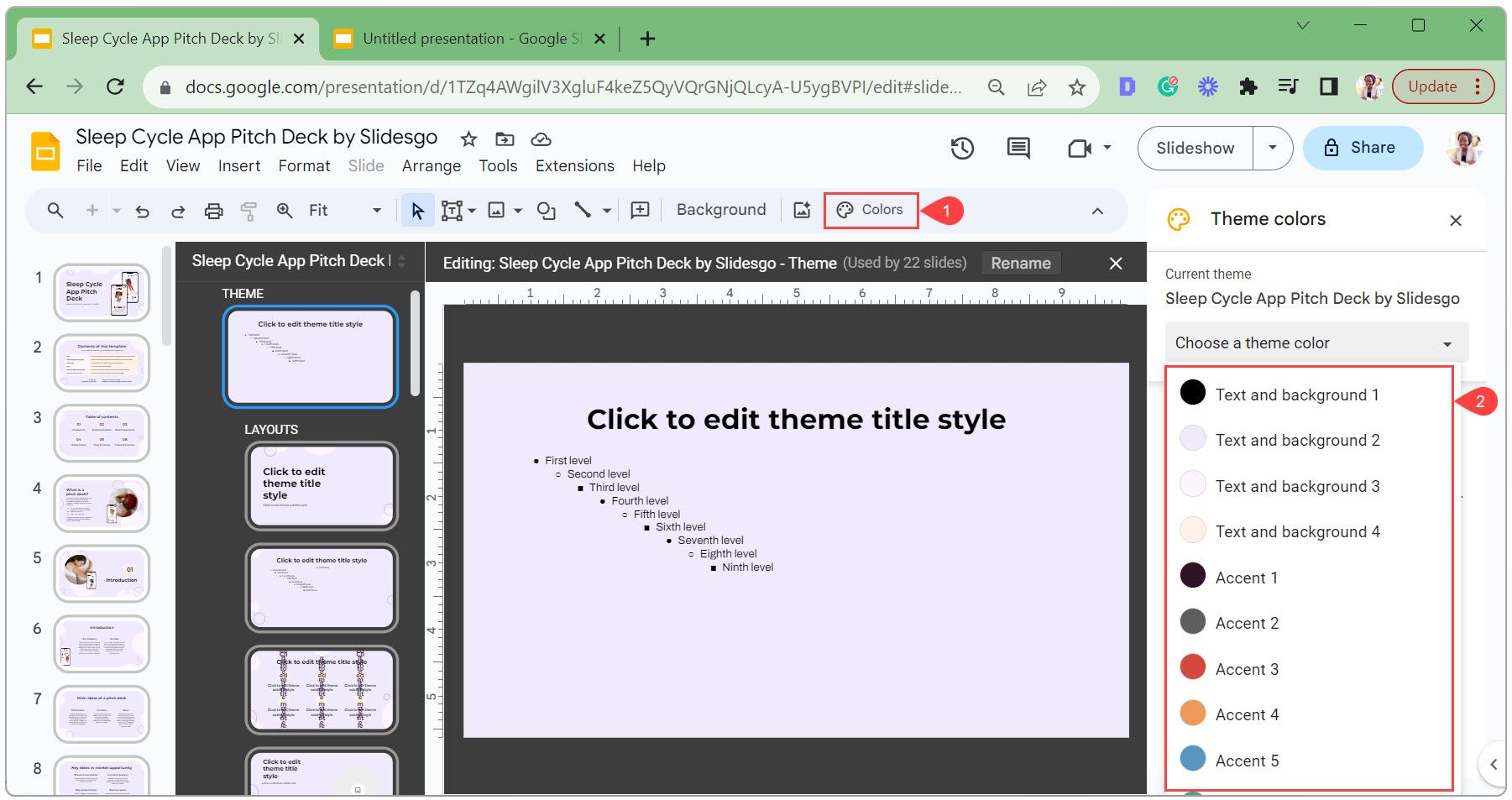Viewport: 1512px width, 800px height.
Task: Click the Rename theme button
Action: click(x=1020, y=264)
